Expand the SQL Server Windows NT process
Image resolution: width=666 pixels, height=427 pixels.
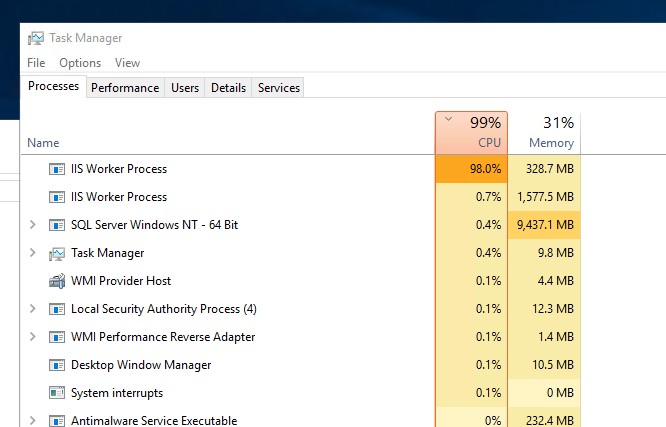pos(33,225)
